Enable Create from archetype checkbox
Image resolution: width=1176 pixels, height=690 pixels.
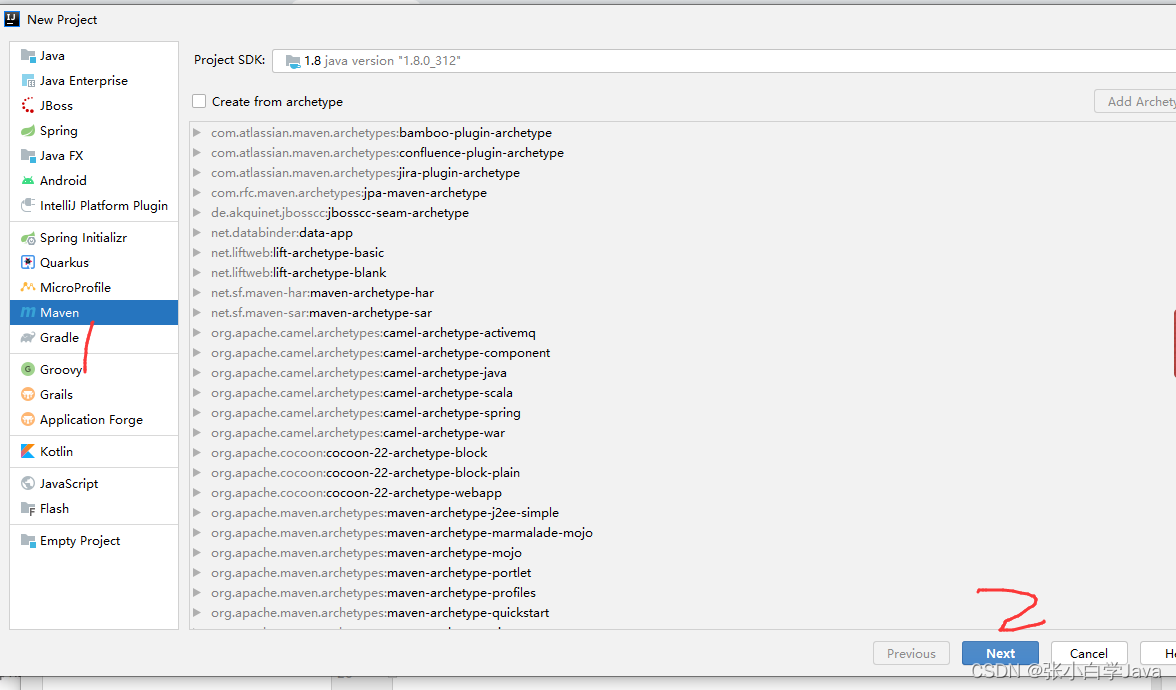[199, 101]
